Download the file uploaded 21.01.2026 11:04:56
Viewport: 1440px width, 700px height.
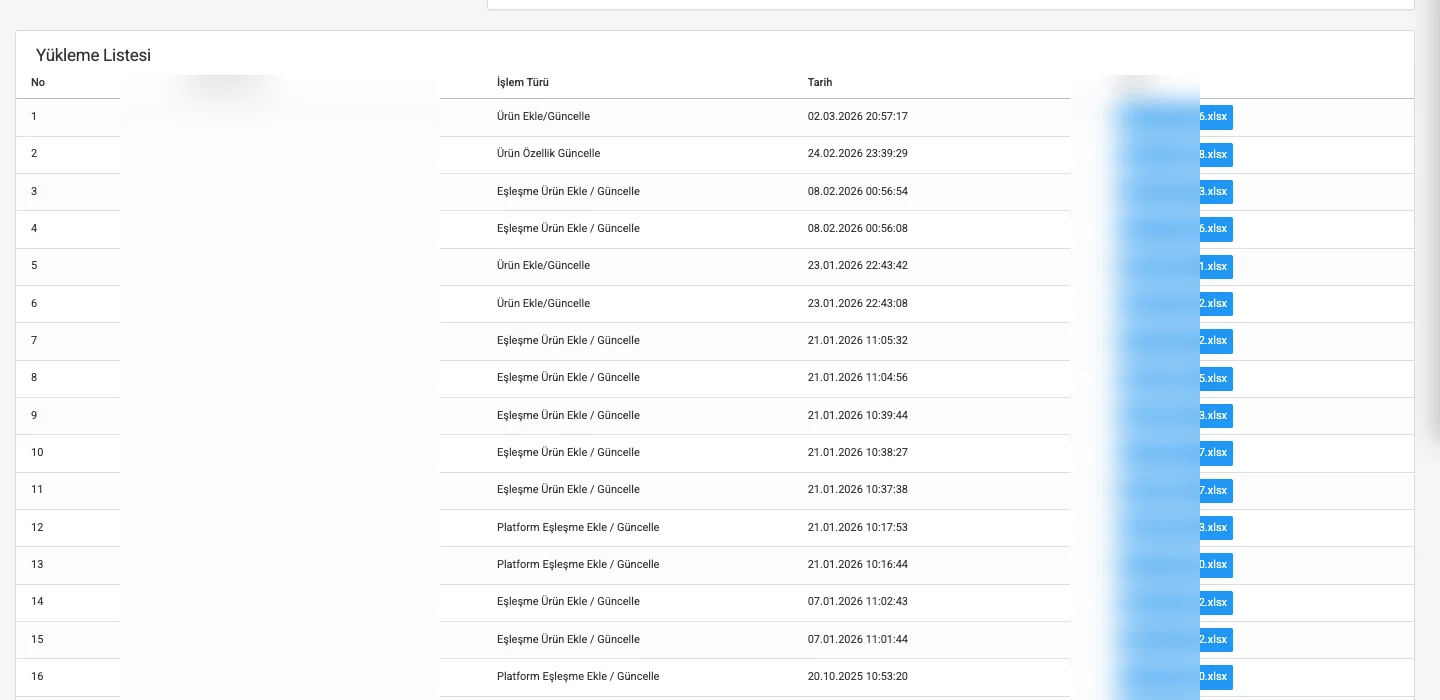pyautogui.click(x=1214, y=379)
